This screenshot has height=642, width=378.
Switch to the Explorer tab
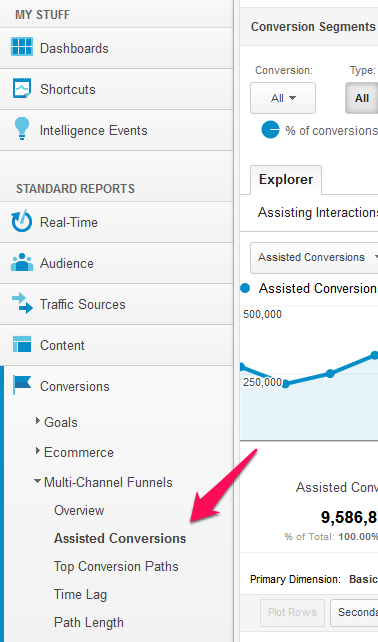pyautogui.click(x=286, y=180)
